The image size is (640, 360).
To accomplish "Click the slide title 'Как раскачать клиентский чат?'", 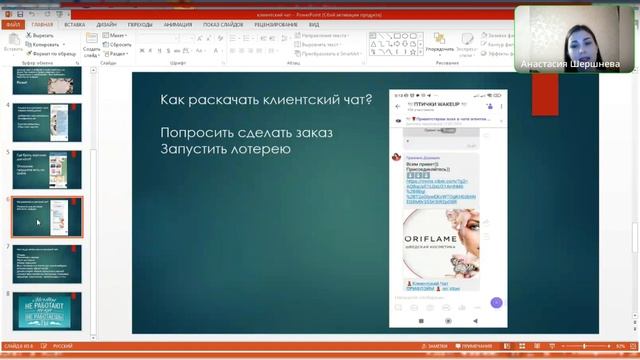I will tap(266, 99).
